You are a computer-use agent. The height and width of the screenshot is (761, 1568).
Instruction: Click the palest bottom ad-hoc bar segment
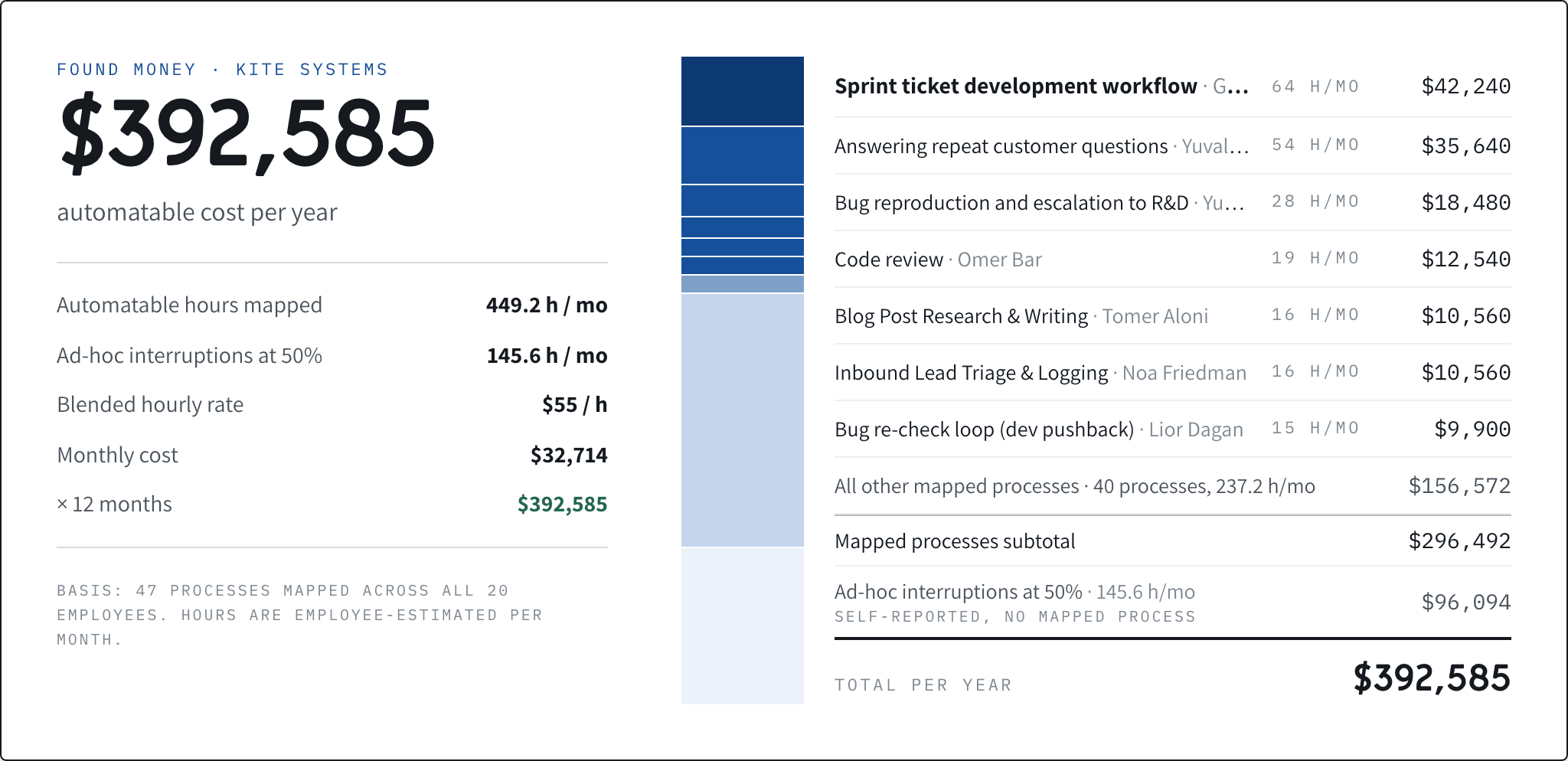[x=743, y=626]
